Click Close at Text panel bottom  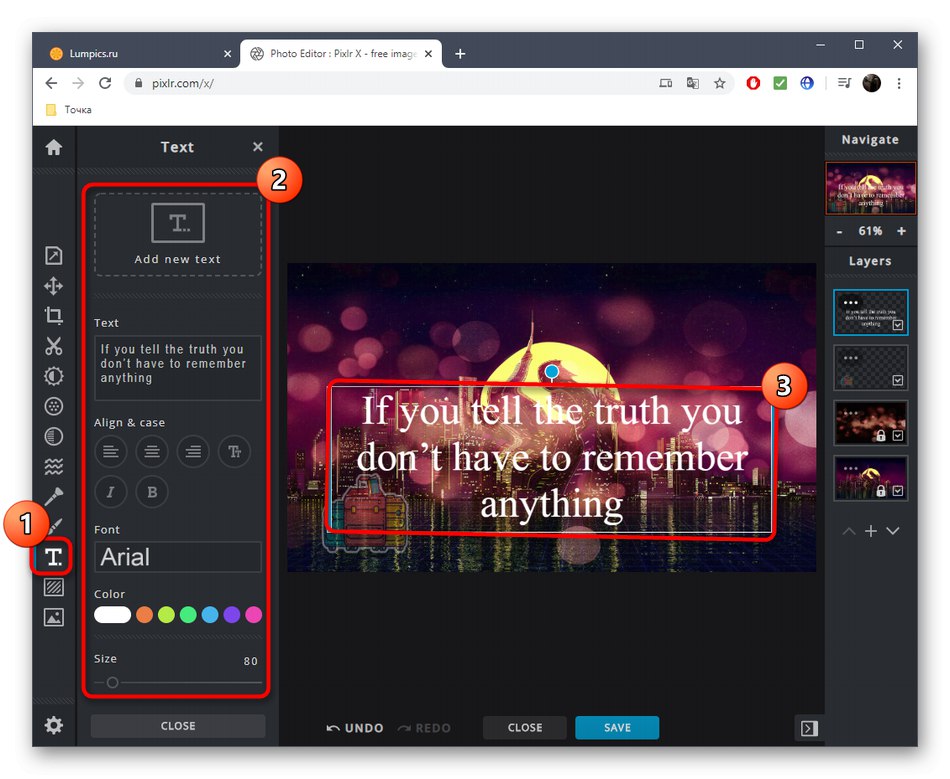point(178,726)
